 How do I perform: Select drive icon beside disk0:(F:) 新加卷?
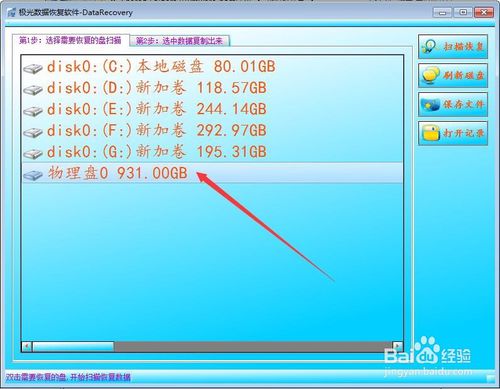click(33, 132)
